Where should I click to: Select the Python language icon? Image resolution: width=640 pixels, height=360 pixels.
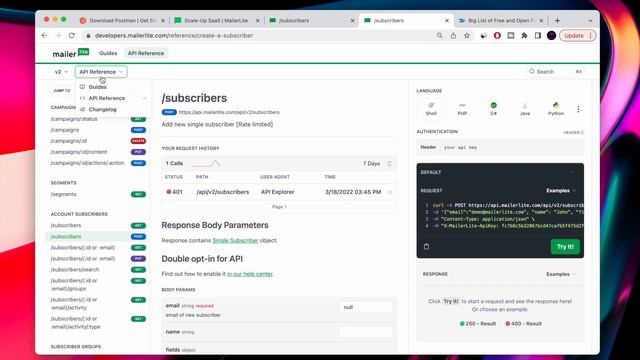[556, 109]
